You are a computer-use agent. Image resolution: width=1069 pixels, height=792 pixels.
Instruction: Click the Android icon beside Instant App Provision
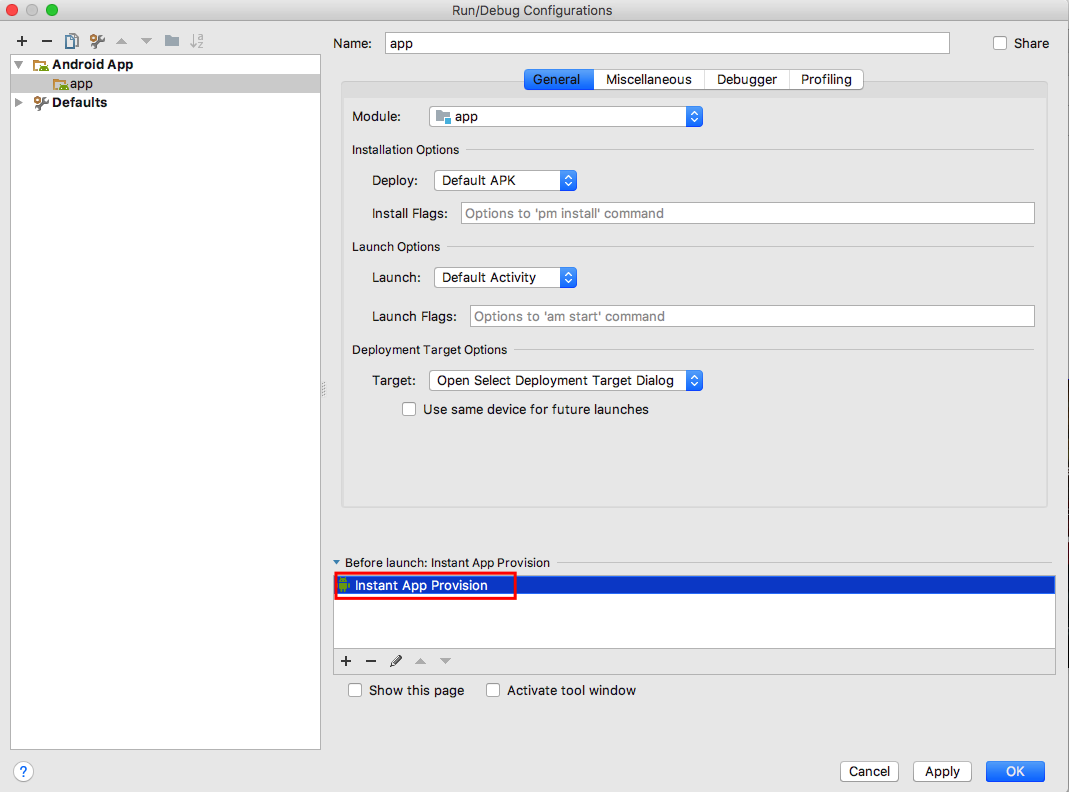tap(344, 585)
